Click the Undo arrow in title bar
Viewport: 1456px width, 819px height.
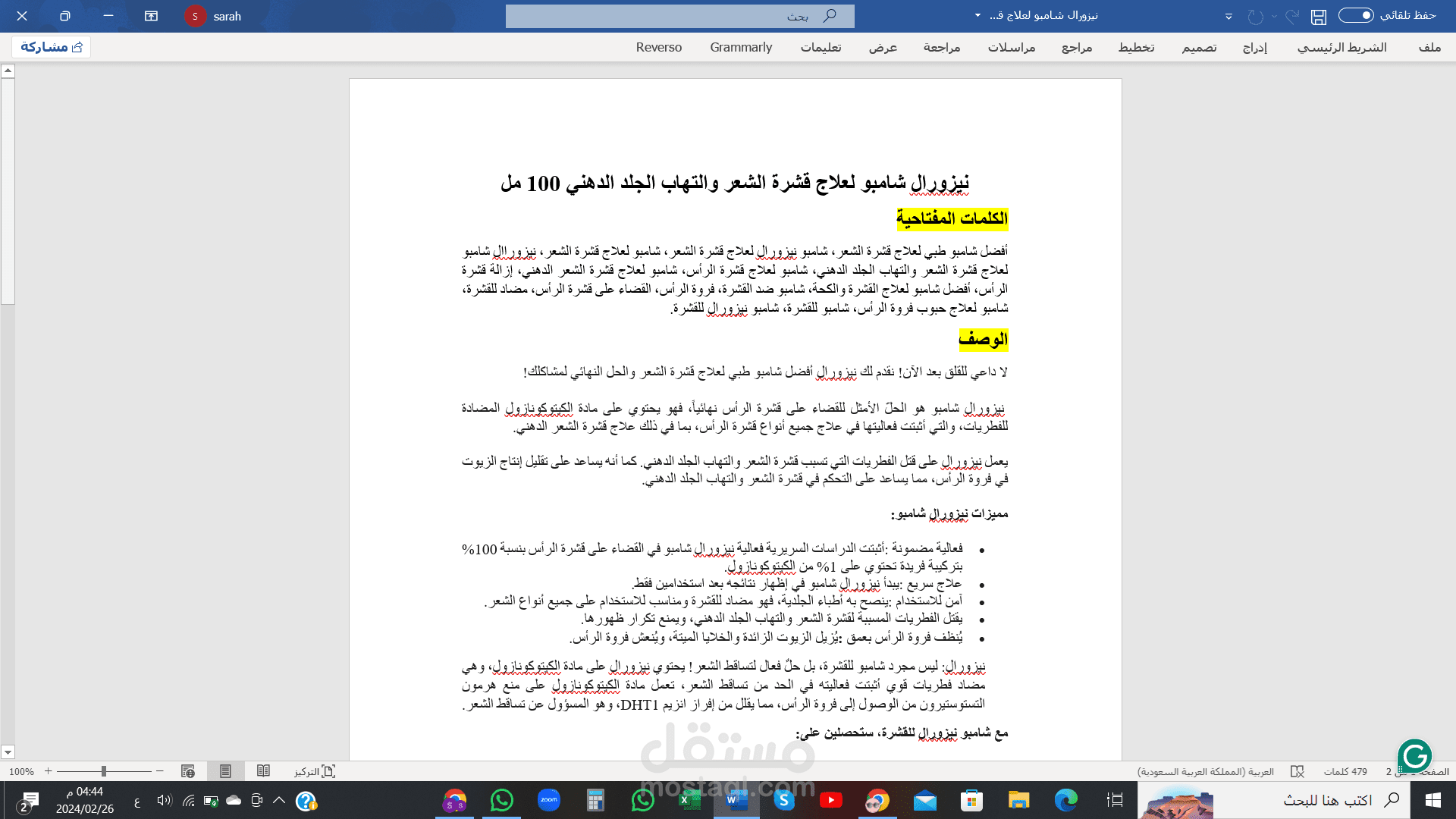click(1291, 16)
